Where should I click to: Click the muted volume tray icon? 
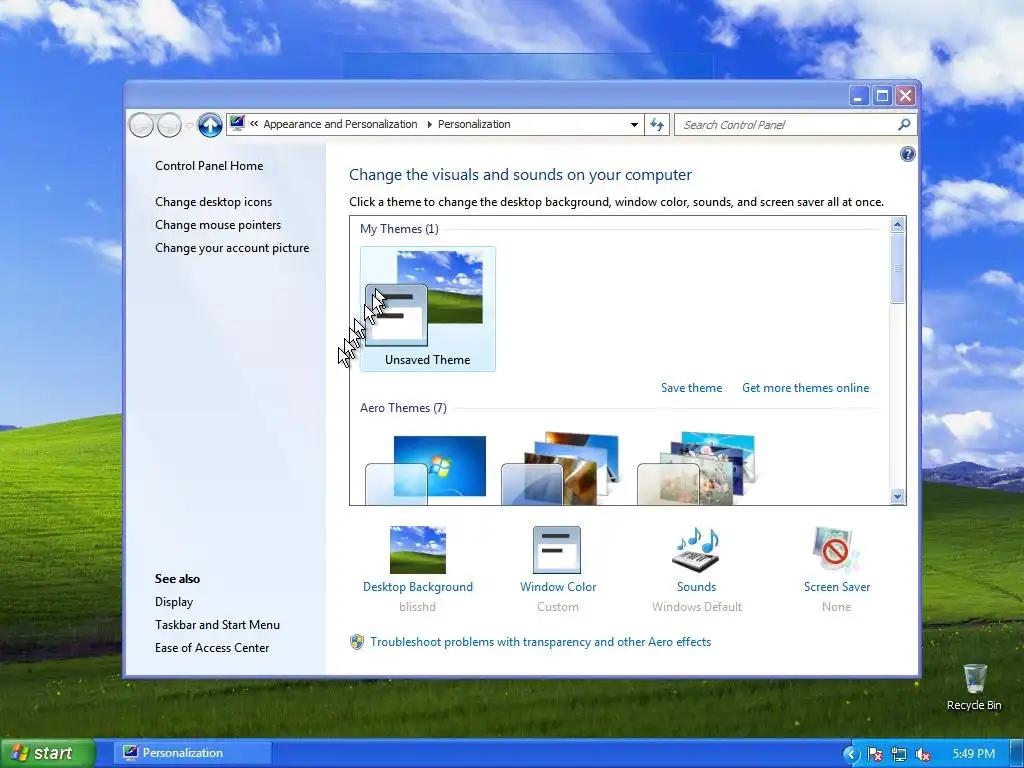923,754
